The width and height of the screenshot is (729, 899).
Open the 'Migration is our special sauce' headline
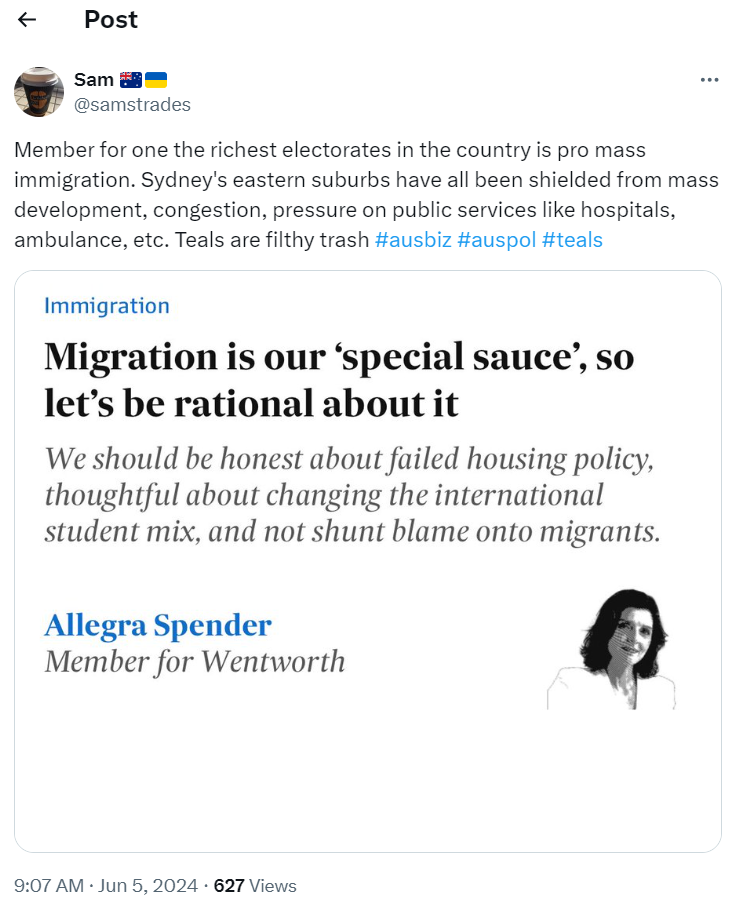click(339, 380)
